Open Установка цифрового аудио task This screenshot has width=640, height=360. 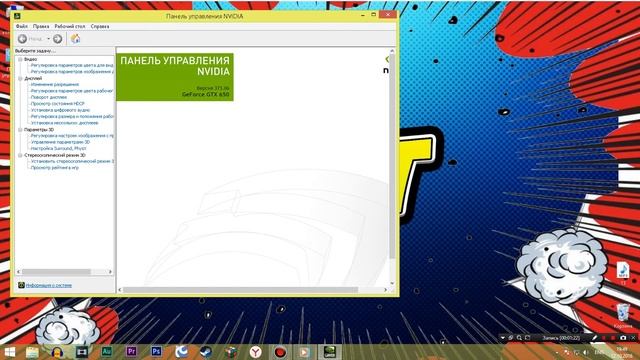(x=60, y=110)
